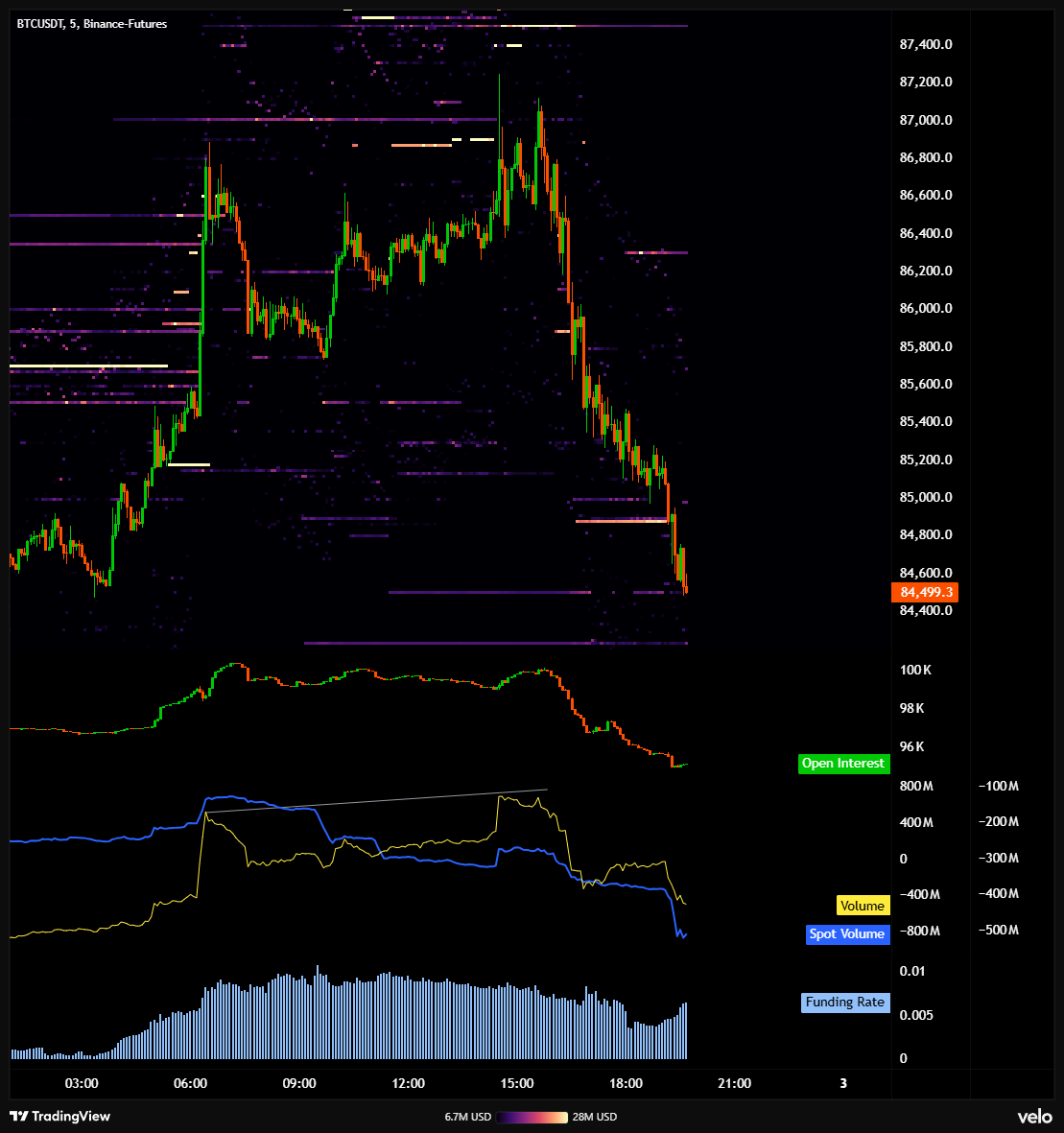
Task: Click the heatmap color gradient legend bar
Action: pos(532,1117)
